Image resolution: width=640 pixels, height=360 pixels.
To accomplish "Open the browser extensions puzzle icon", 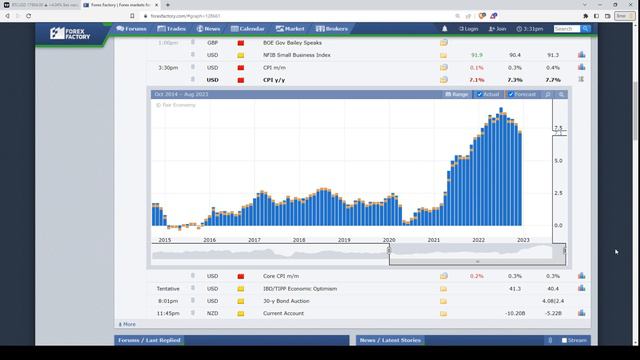I will click(x=585, y=16).
